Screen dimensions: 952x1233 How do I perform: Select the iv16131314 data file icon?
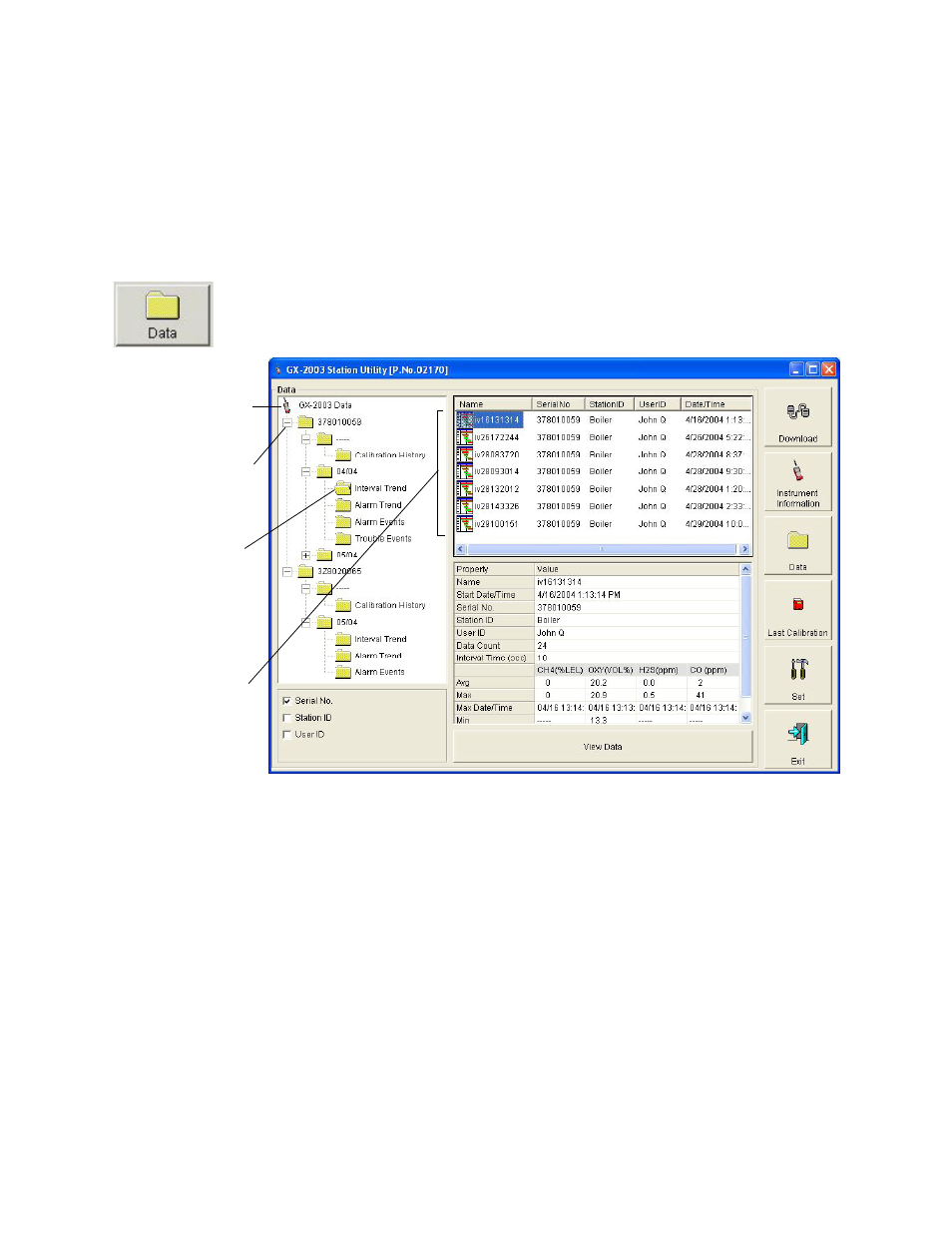point(465,420)
